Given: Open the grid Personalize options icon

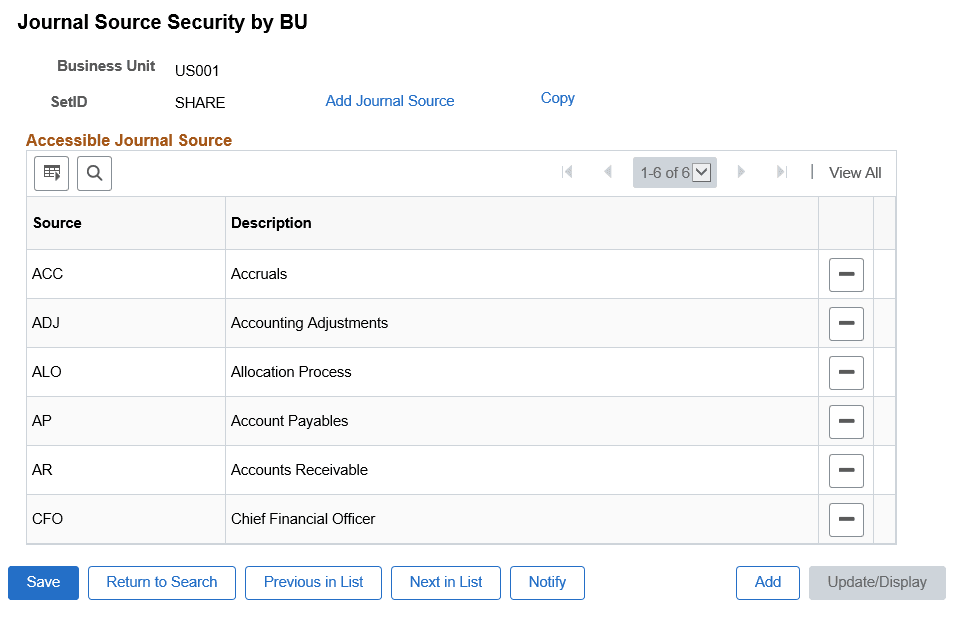Looking at the screenshot, I should [51, 173].
